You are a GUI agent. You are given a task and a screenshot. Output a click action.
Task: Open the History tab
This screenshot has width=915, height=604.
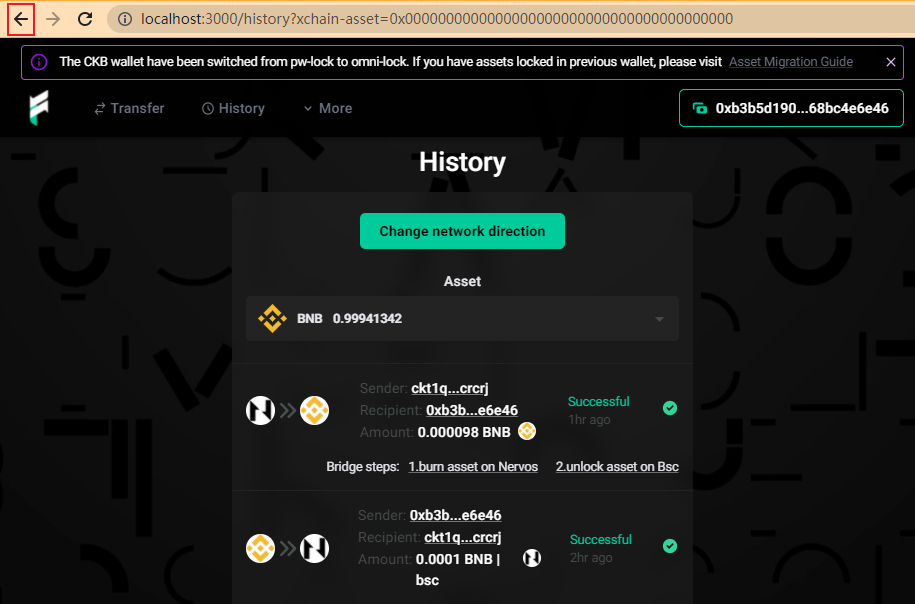(x=233, y=109)
